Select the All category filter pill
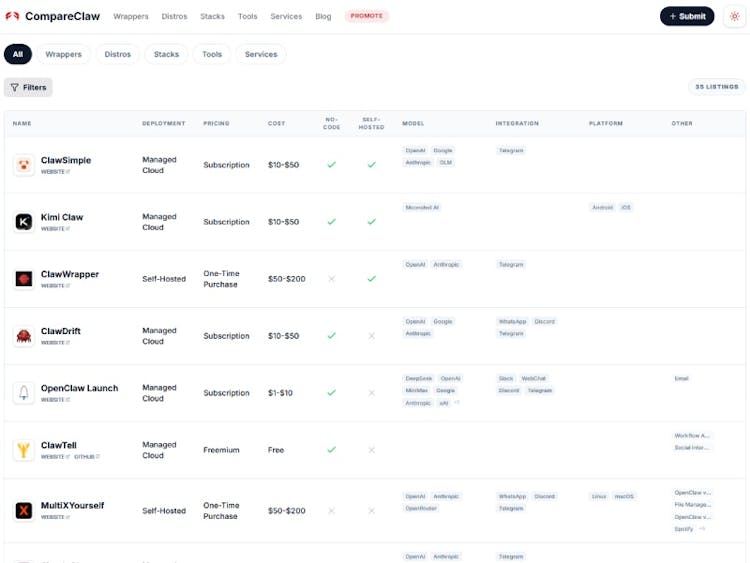 pos(18,54)
